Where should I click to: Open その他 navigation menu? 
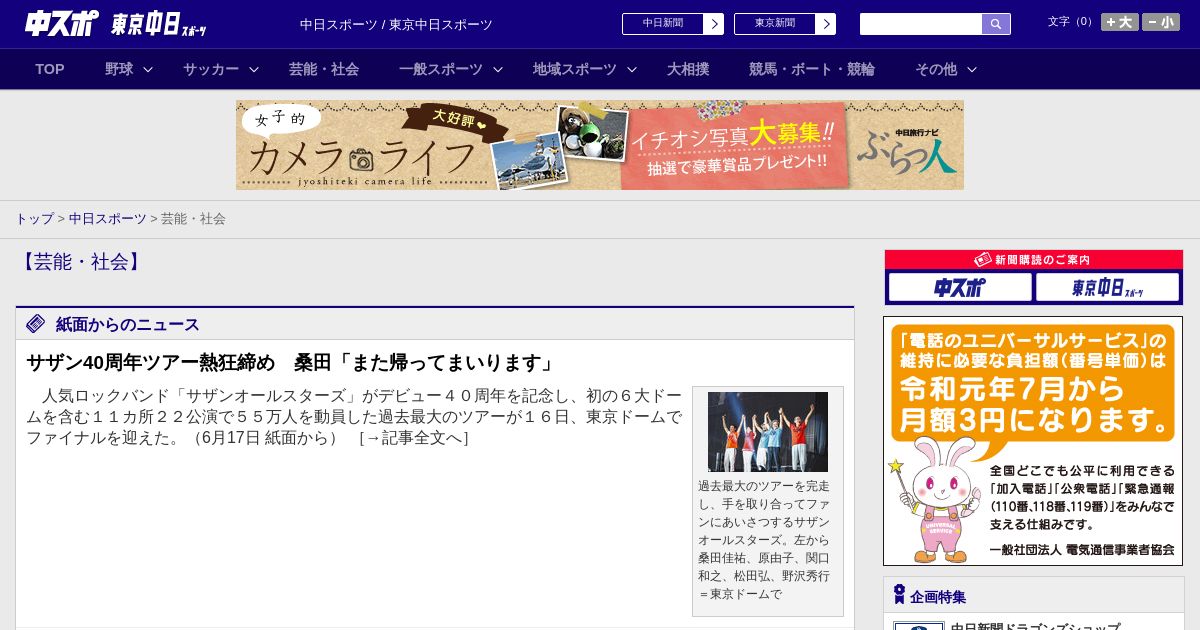point(936,69)
